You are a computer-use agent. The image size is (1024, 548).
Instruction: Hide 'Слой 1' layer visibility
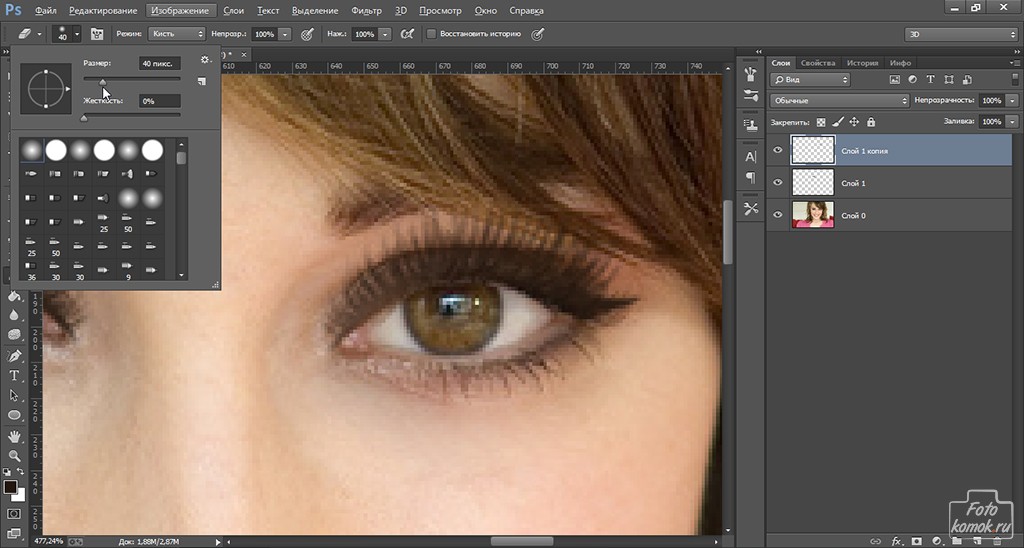tap(778, 183)
